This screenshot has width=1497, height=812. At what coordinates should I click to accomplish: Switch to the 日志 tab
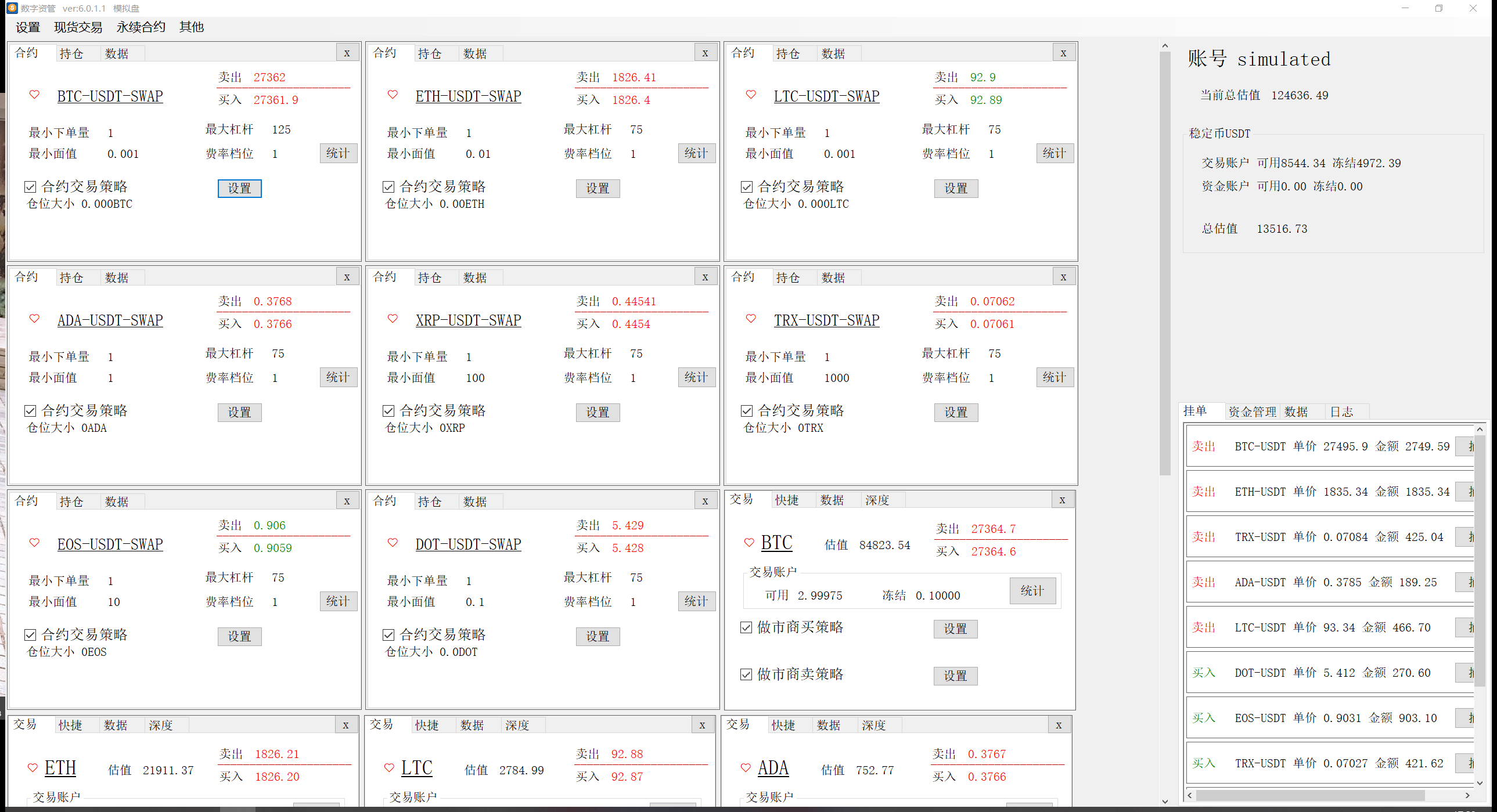point(1342,412)
